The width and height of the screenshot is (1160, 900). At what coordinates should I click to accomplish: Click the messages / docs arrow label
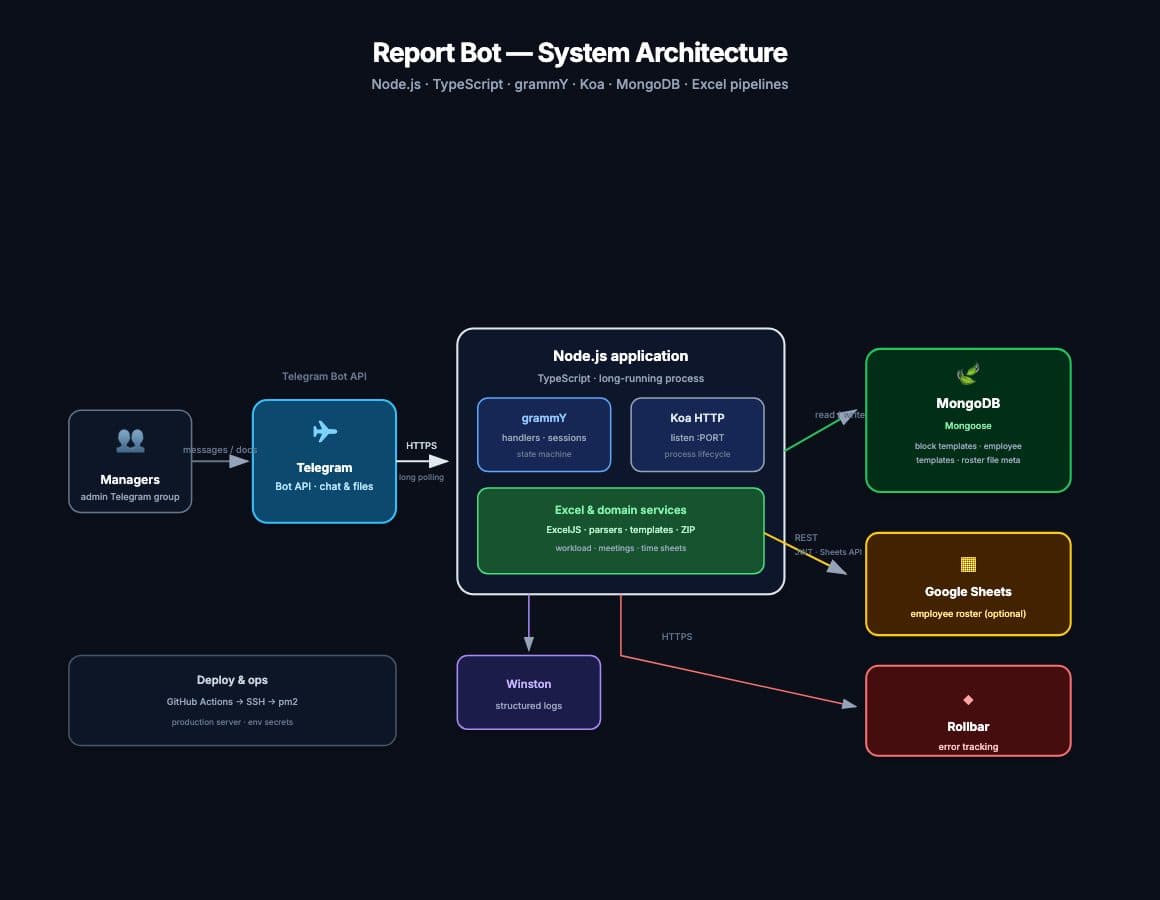220,450
